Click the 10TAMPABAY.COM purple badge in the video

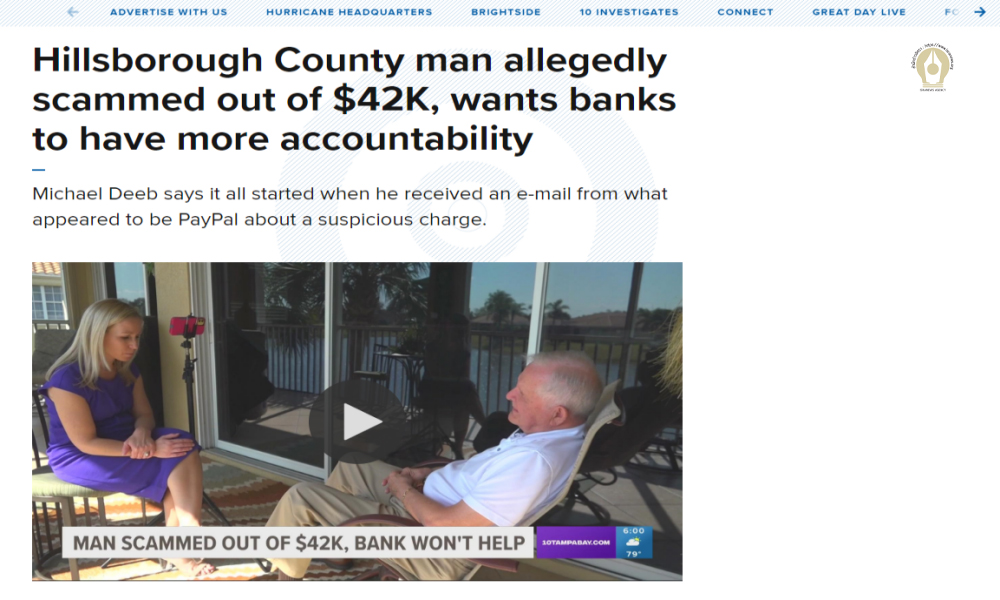[576, 543]
